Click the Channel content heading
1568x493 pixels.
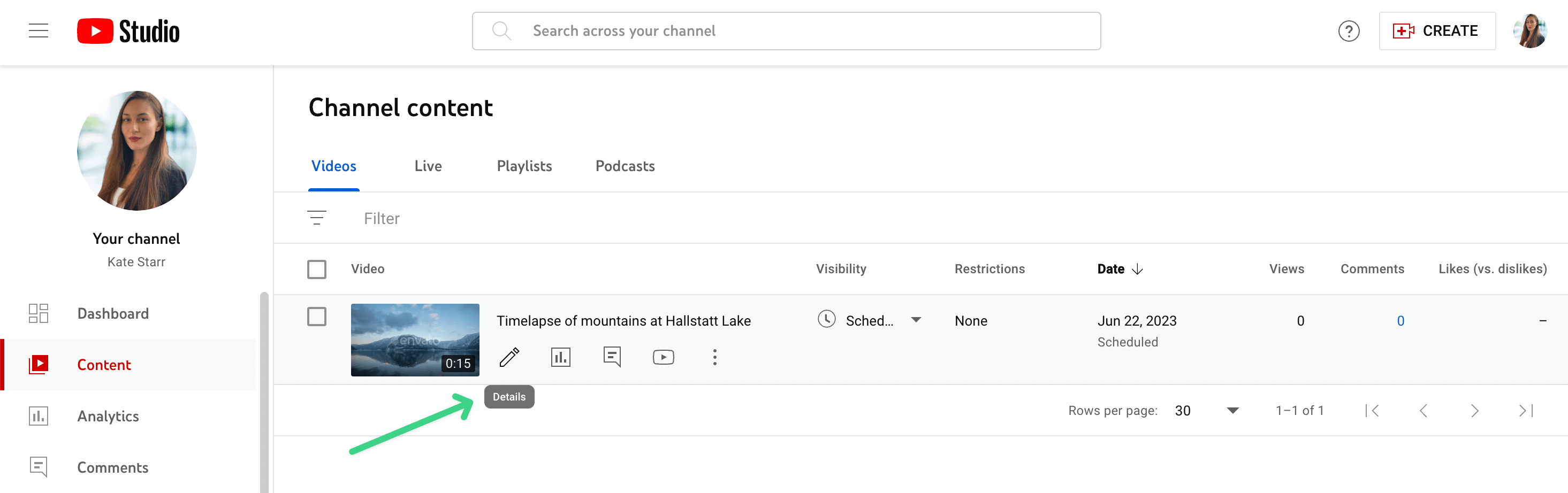[x=400, y=107]
